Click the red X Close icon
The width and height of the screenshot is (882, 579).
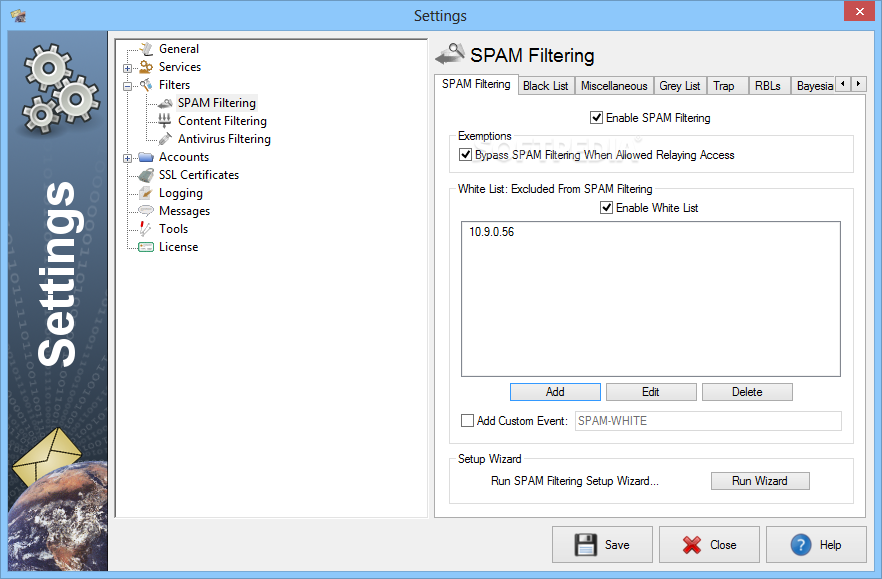[x=692, y=545]
